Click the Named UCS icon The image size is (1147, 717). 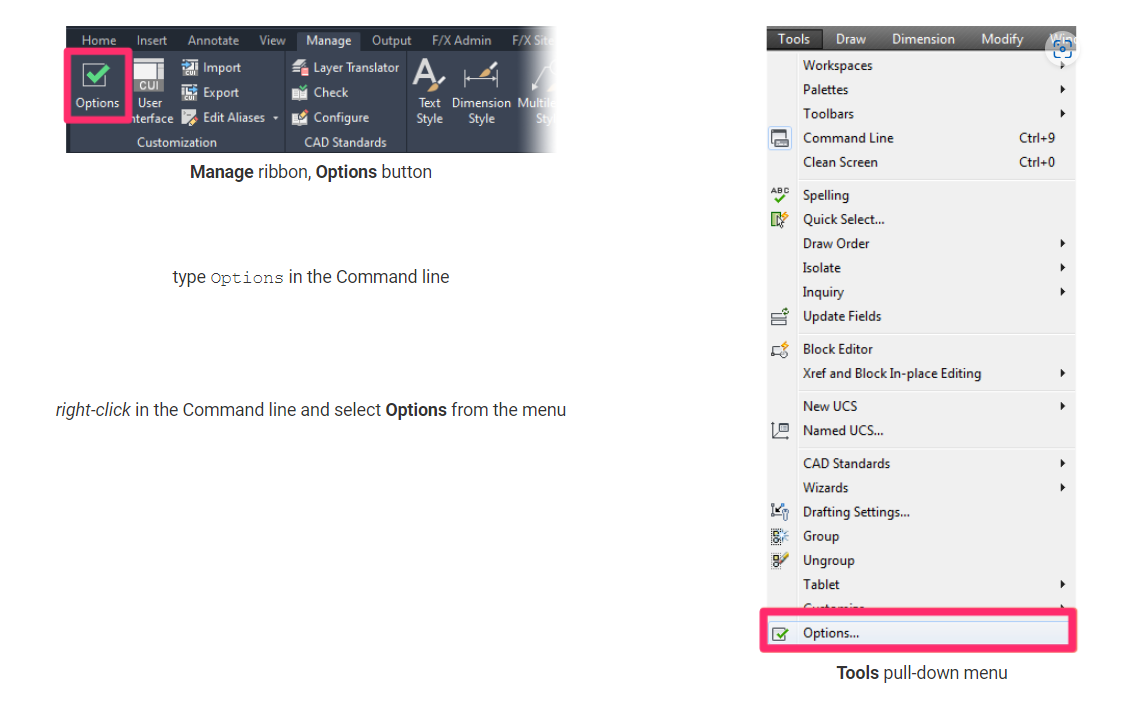780,431
